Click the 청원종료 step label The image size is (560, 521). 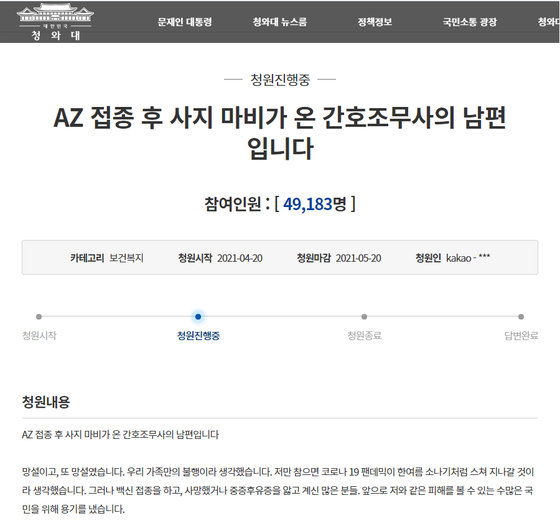coord(365,336)
